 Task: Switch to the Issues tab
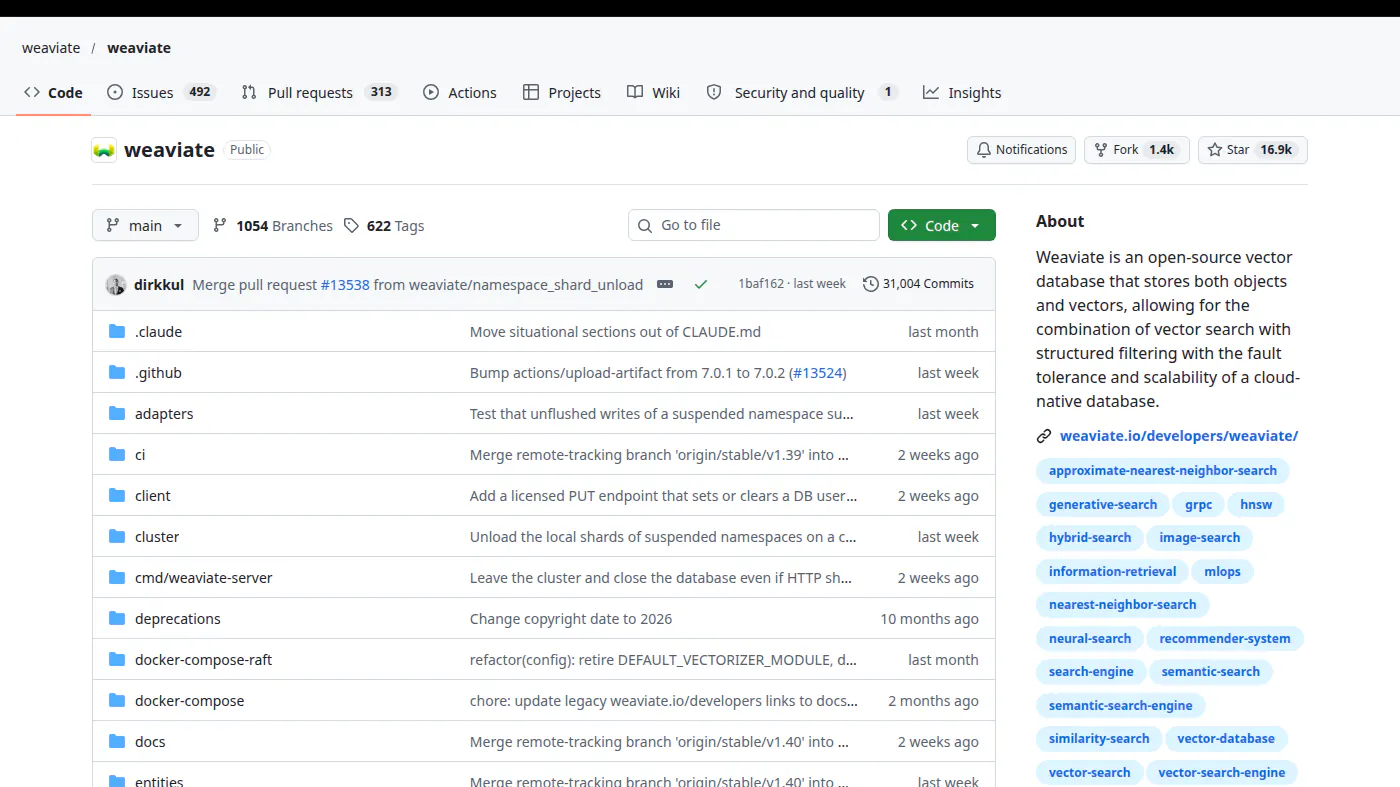(160, 93)
